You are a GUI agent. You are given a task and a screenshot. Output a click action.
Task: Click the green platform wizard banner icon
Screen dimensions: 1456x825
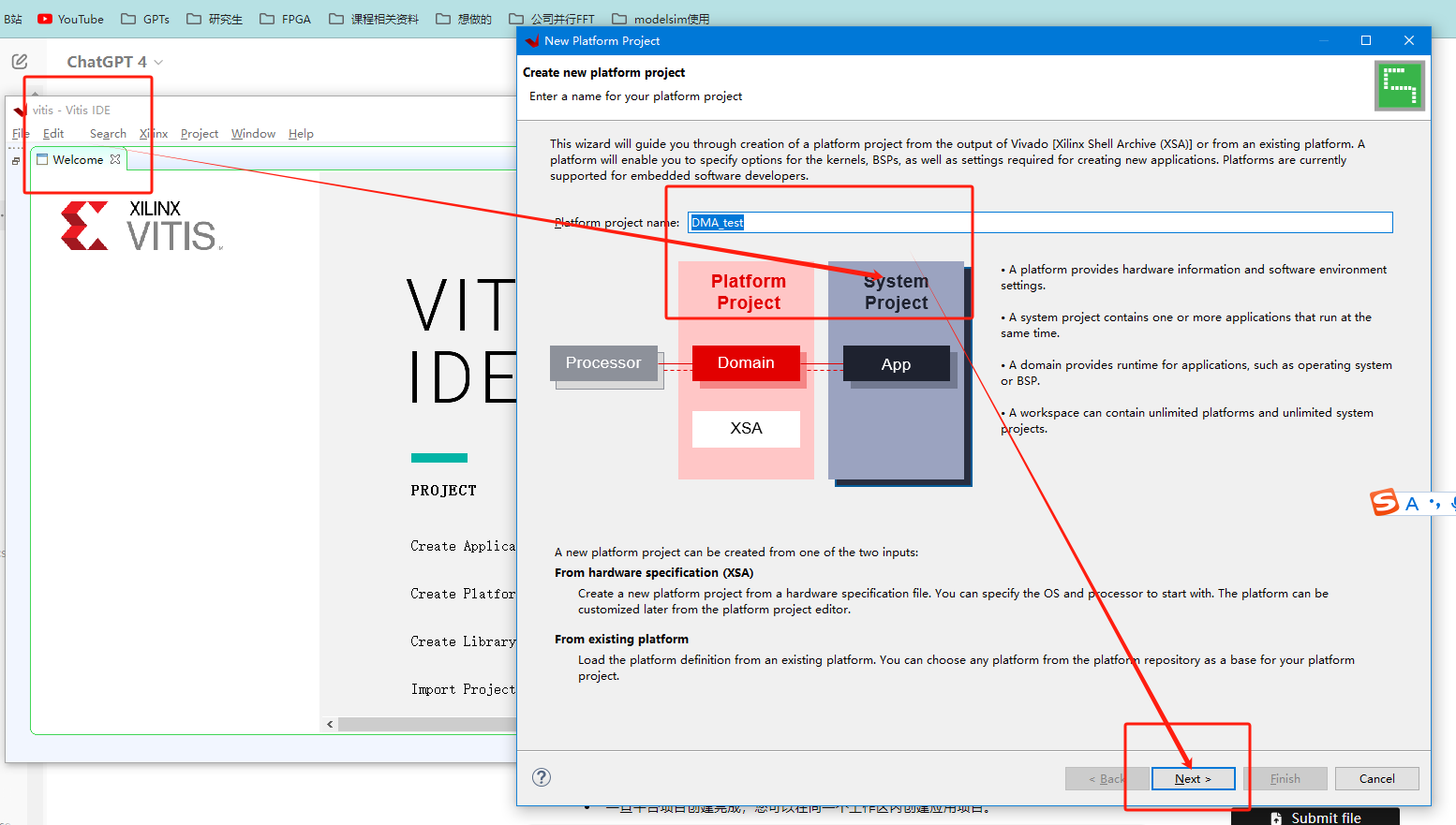point(1400,86)
